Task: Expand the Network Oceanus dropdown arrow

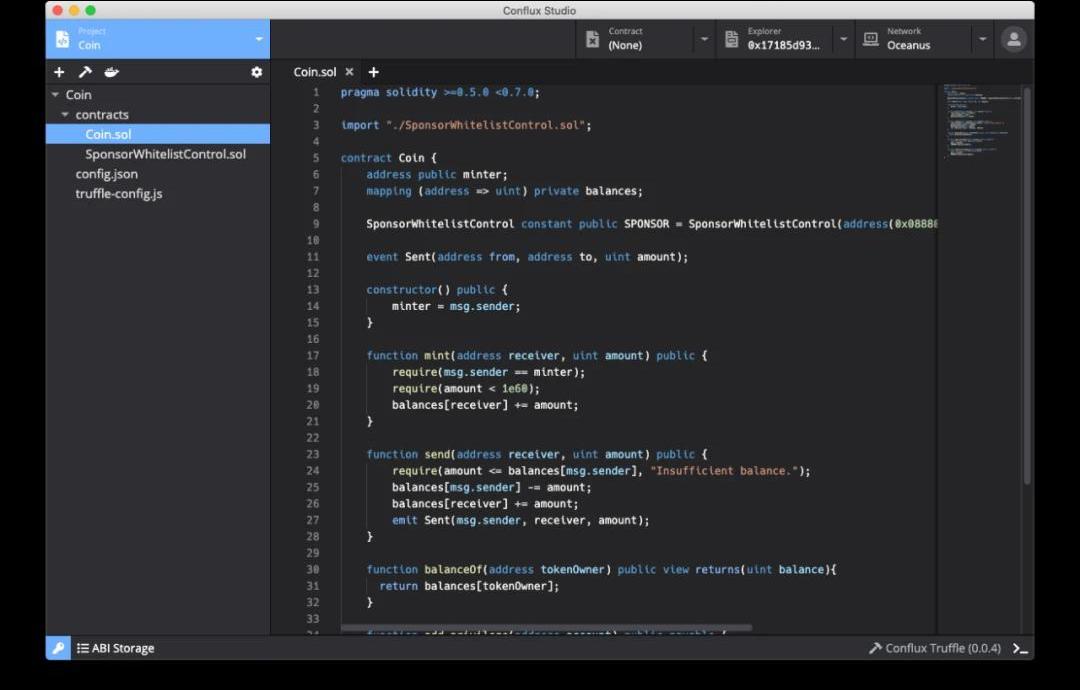Action: click(x=982, y=39)
